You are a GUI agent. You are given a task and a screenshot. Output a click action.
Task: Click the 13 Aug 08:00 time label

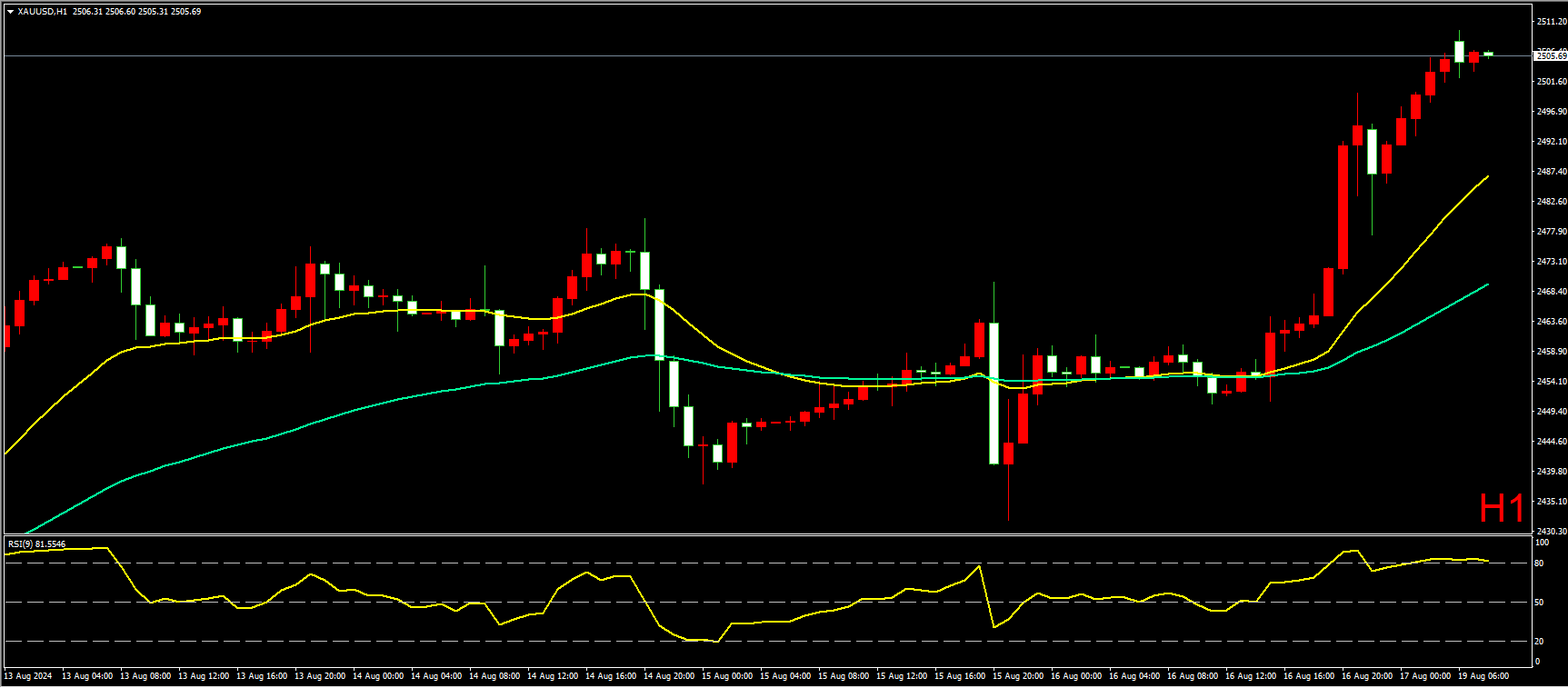145,676
